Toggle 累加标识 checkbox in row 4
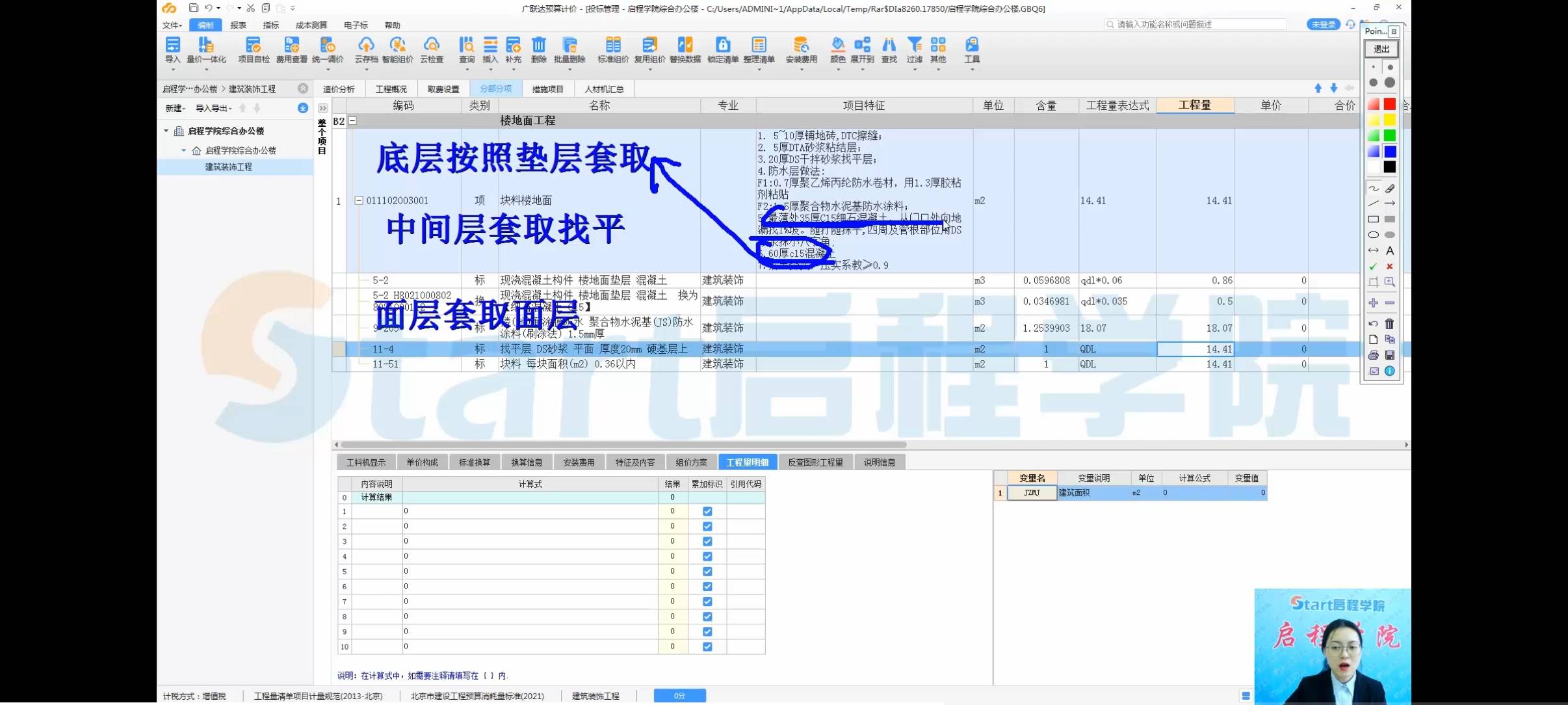1568x705 pixels. click(x=707, y=556)
